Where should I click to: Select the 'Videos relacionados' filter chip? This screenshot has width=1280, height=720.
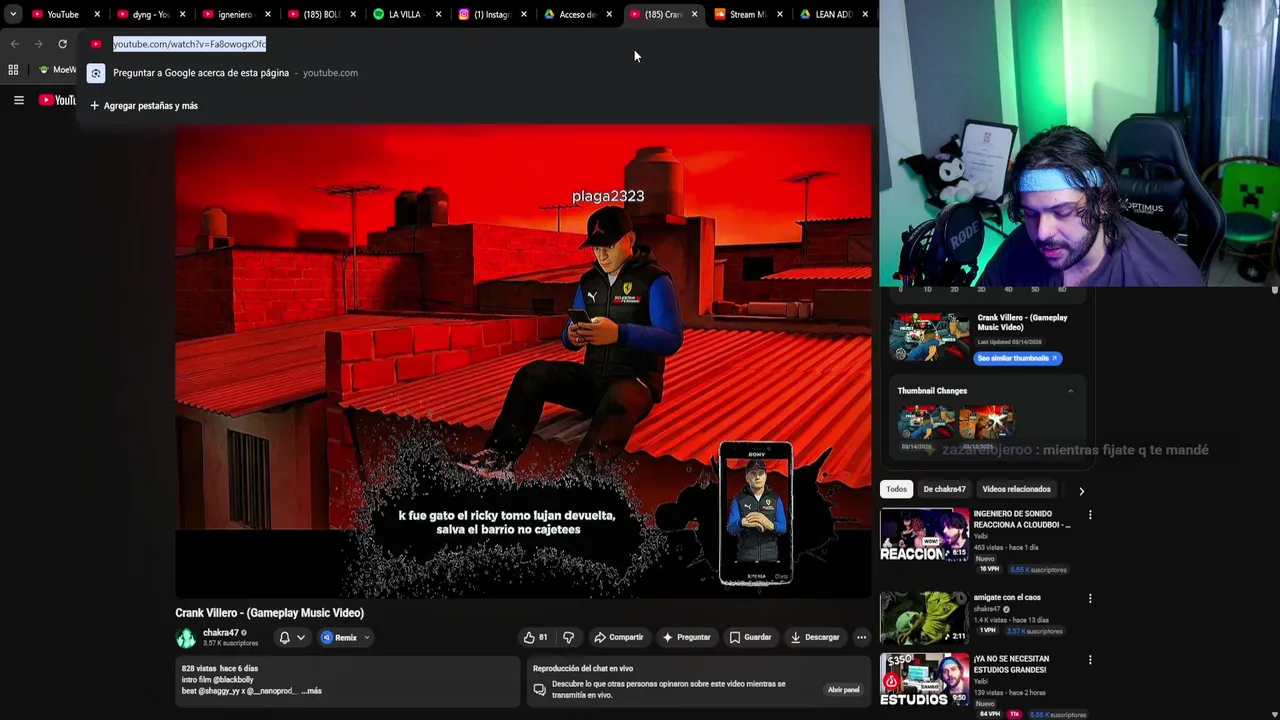[x=1016, y=489]
